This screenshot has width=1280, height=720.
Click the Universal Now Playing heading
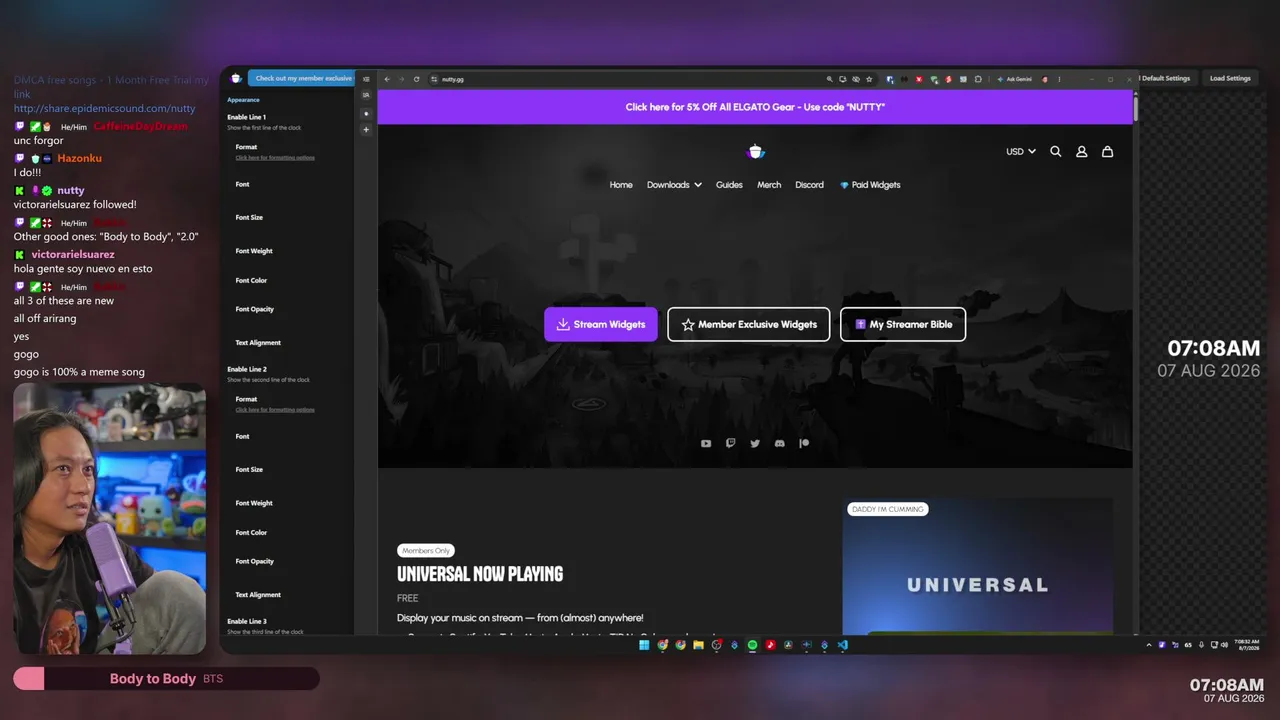click(x=480, y=574)
